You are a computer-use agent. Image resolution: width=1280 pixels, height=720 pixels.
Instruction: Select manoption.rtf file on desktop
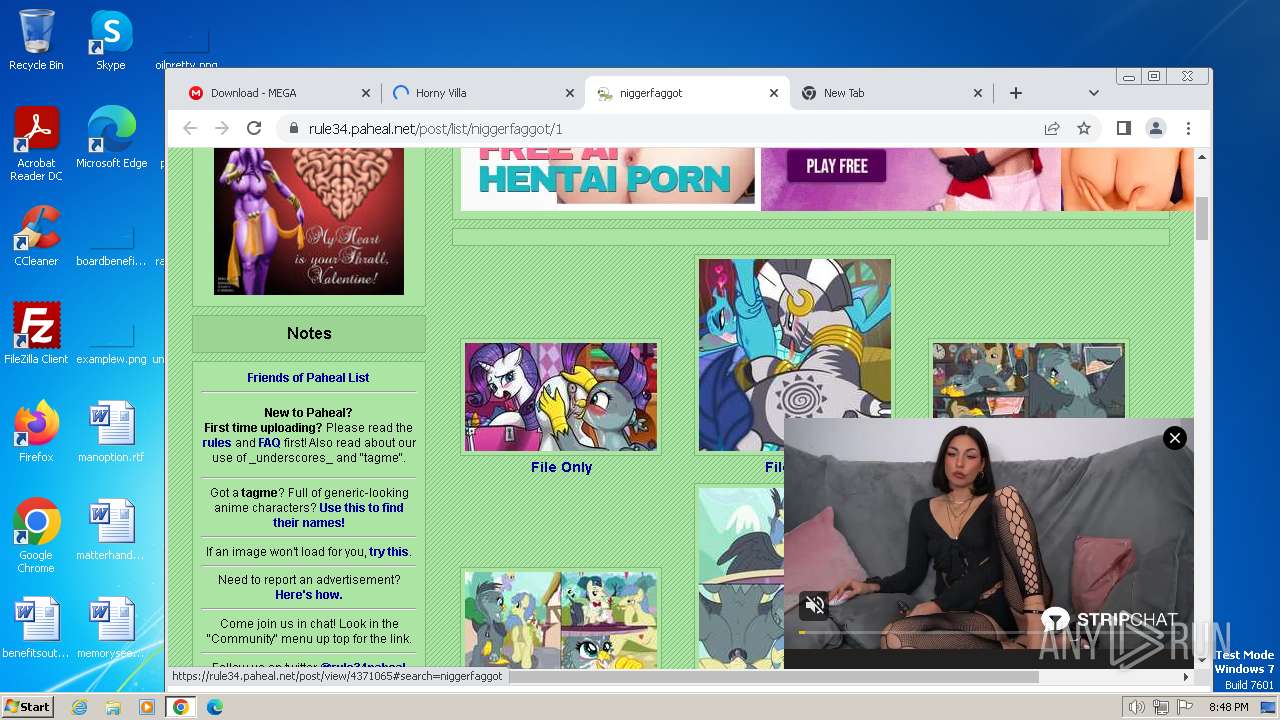click(111, 431)
